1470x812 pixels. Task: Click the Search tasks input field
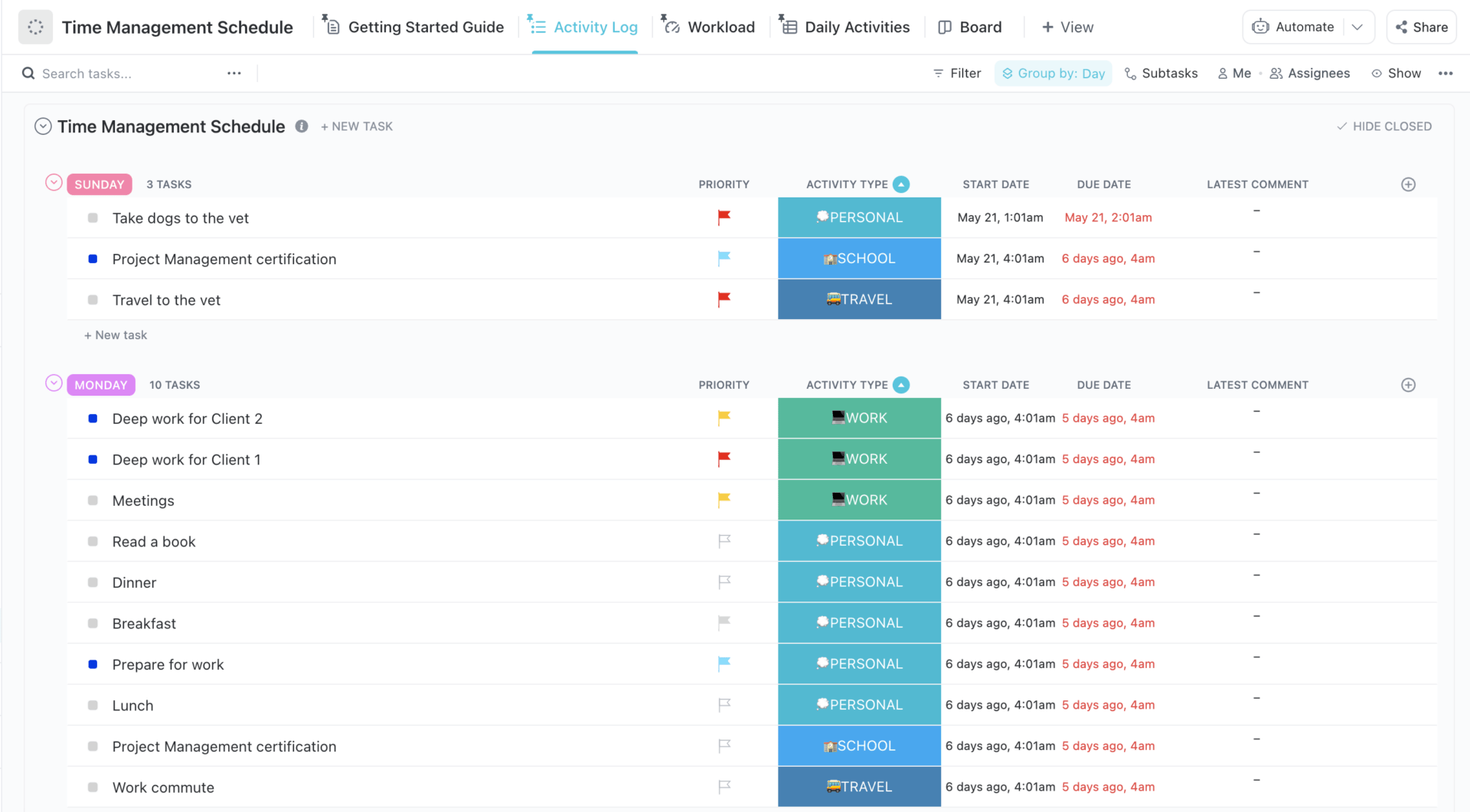tap(122, 73)
